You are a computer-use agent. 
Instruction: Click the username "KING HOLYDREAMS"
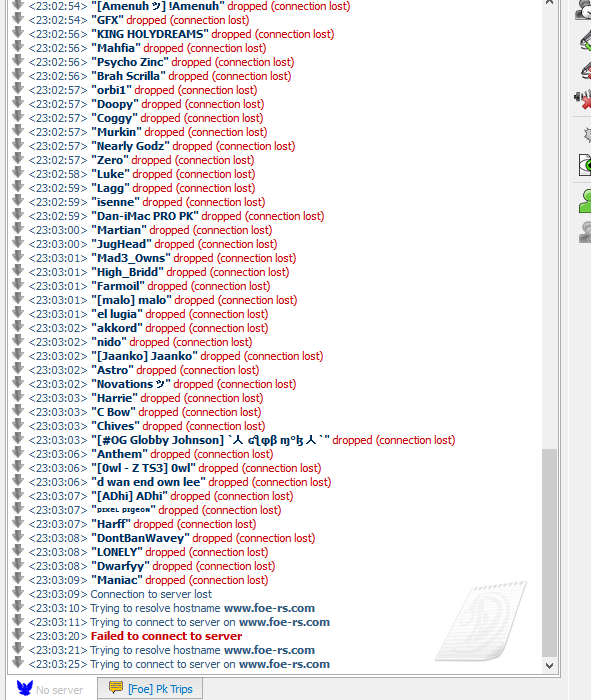point(150,34)
